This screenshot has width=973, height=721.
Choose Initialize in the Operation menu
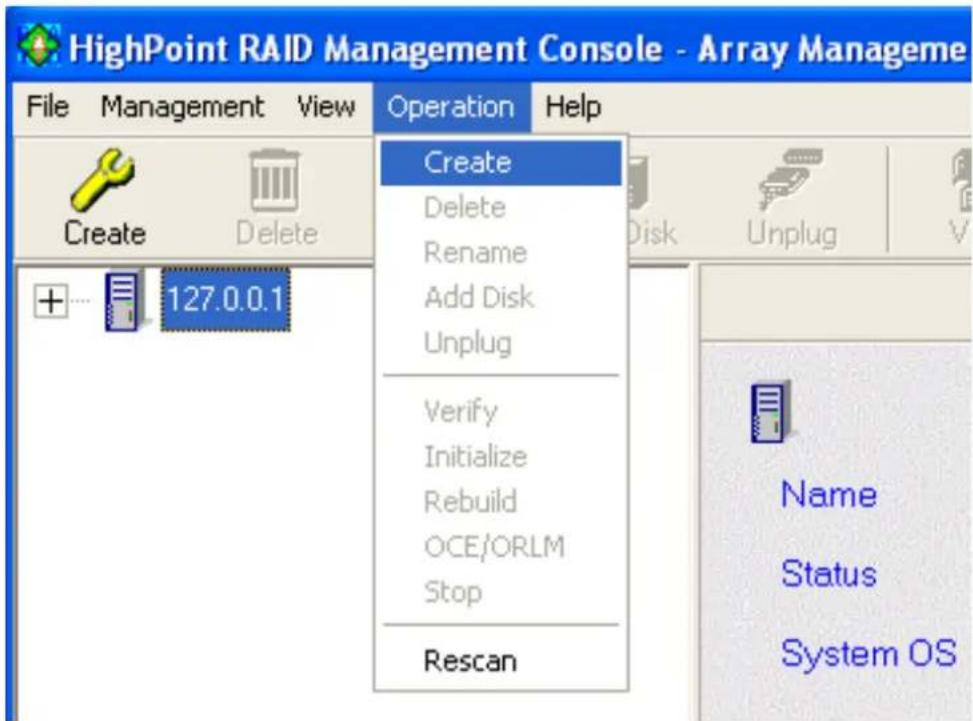coord(501,457)
